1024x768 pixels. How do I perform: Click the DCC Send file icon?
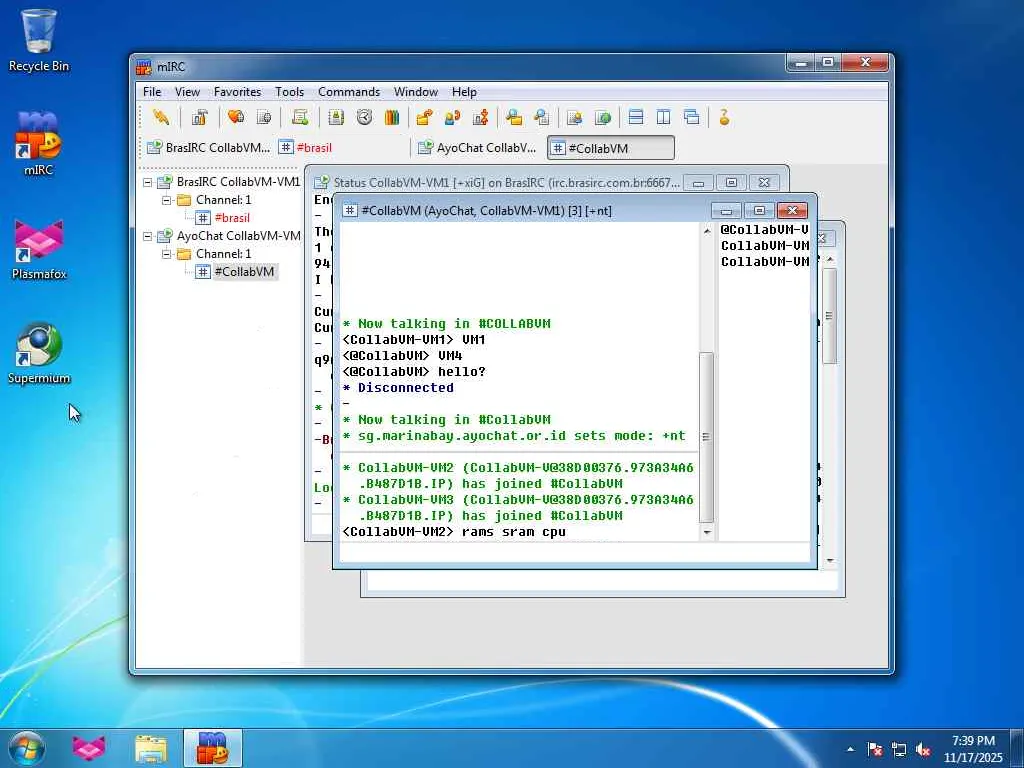[x=424, y=118]
